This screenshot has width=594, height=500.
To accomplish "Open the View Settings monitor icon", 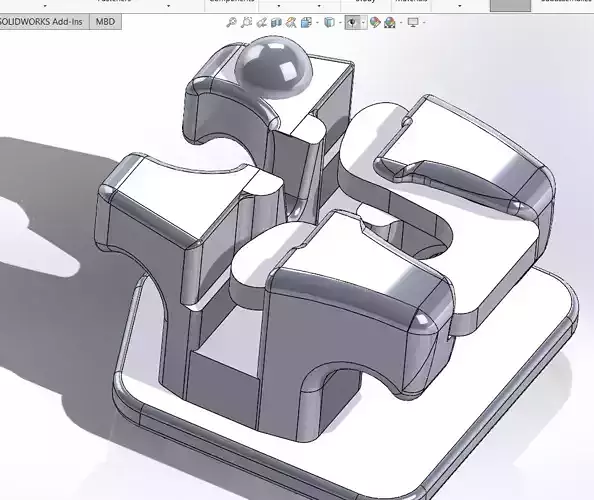I will coord(413,22).
